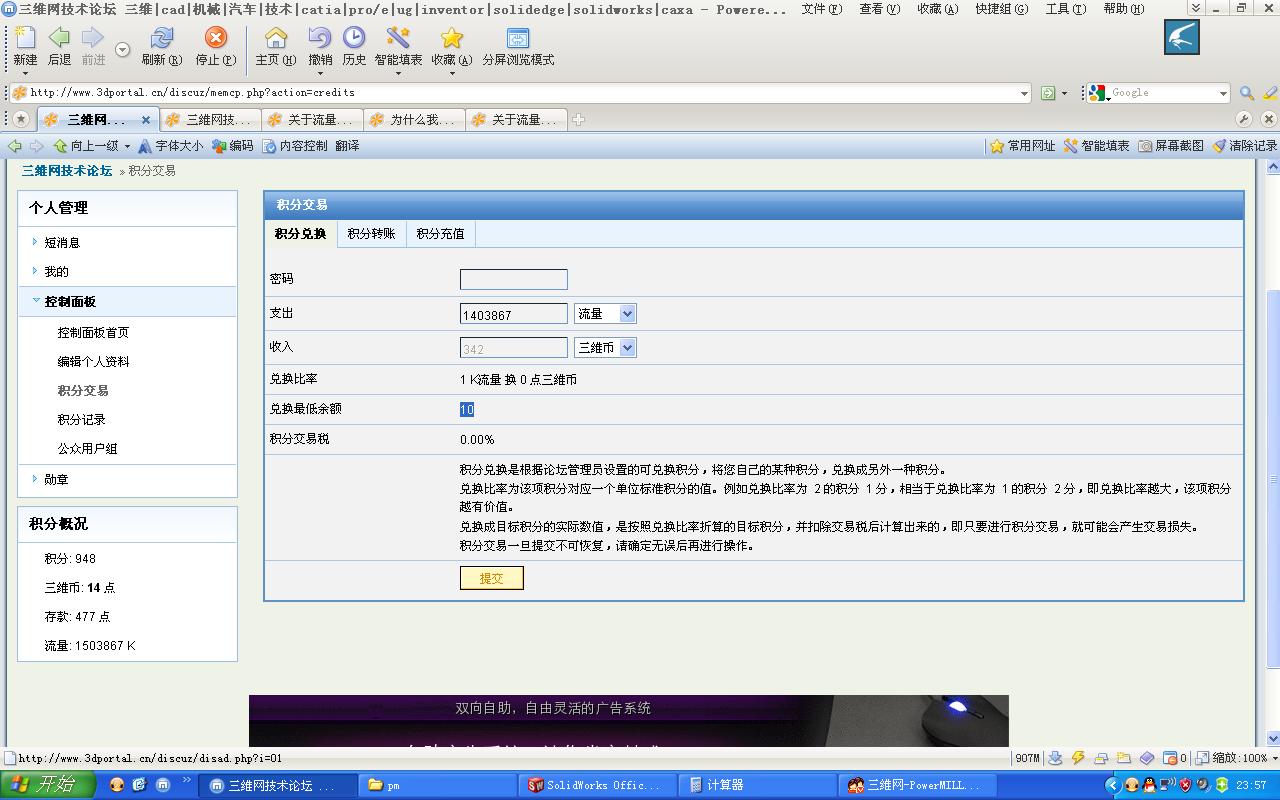This screenshot has width=1280, height=800.
Task: Open the pm folder taskbar button
Action: (436, 785)
